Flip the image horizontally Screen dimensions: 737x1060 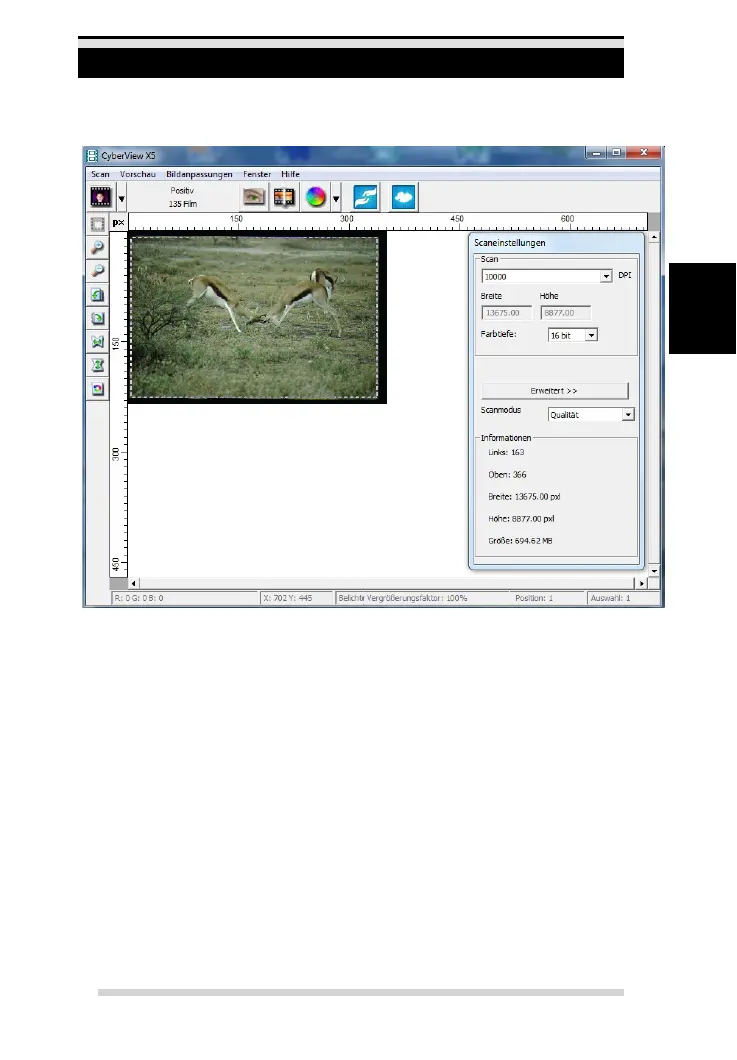98,342
